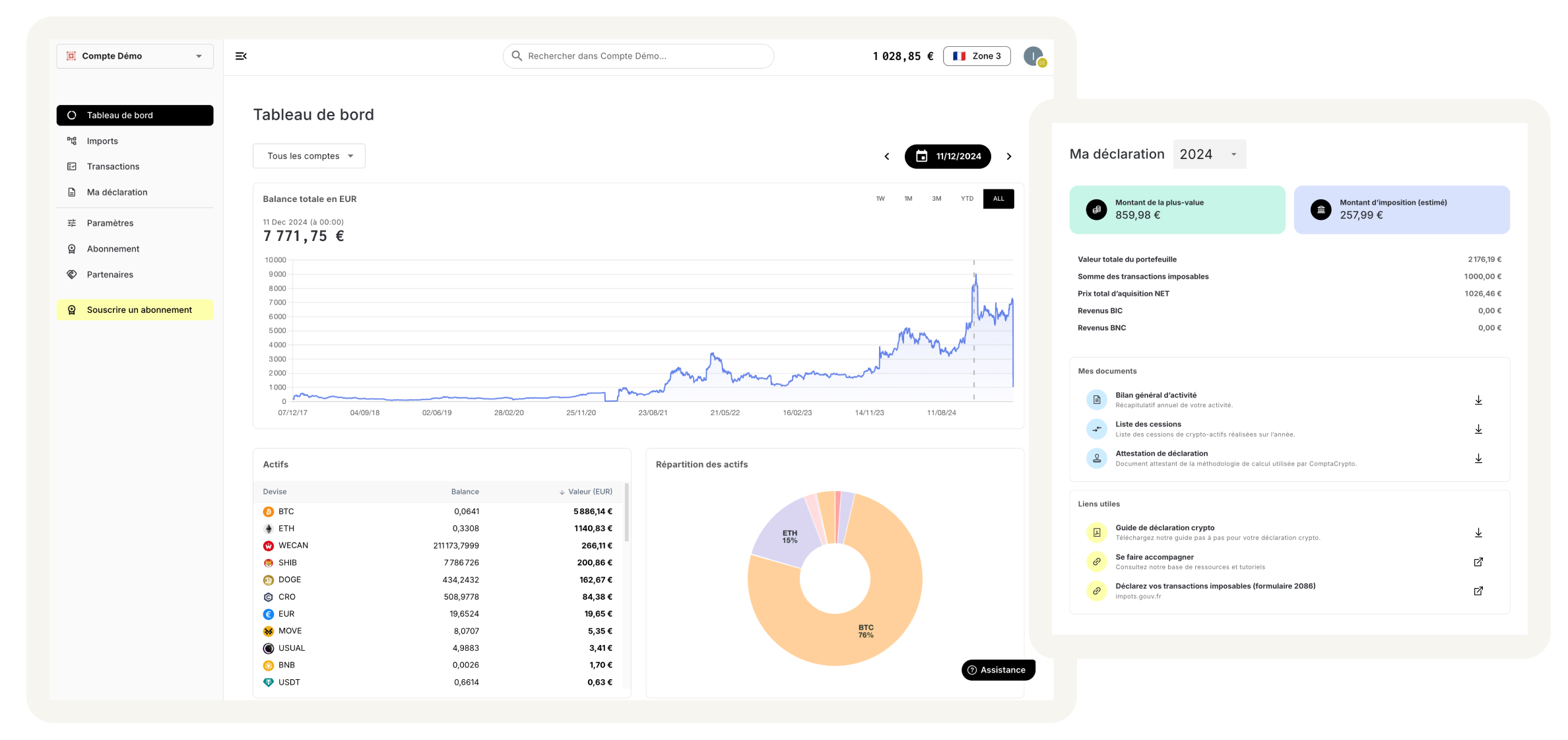This screenshot has height=740, width=1568.
Task: Select the 1M chart timeframe
Action: pos(908,198)
